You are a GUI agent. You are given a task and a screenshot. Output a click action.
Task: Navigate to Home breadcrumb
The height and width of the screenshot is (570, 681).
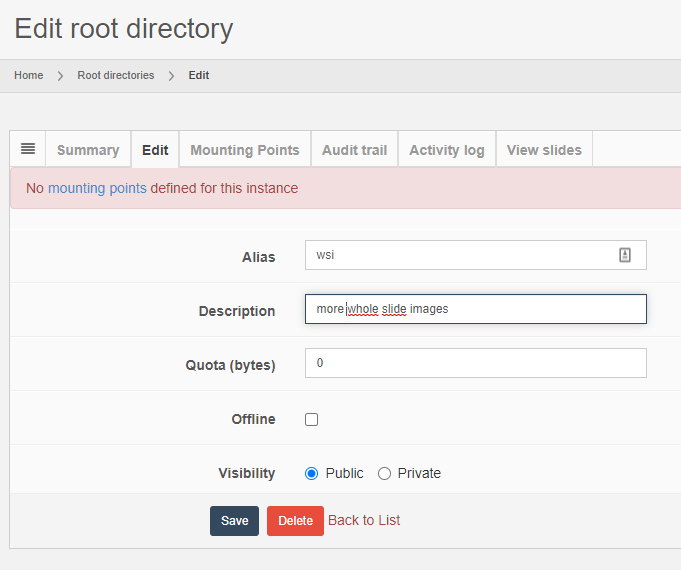click(x=28, y=76)
